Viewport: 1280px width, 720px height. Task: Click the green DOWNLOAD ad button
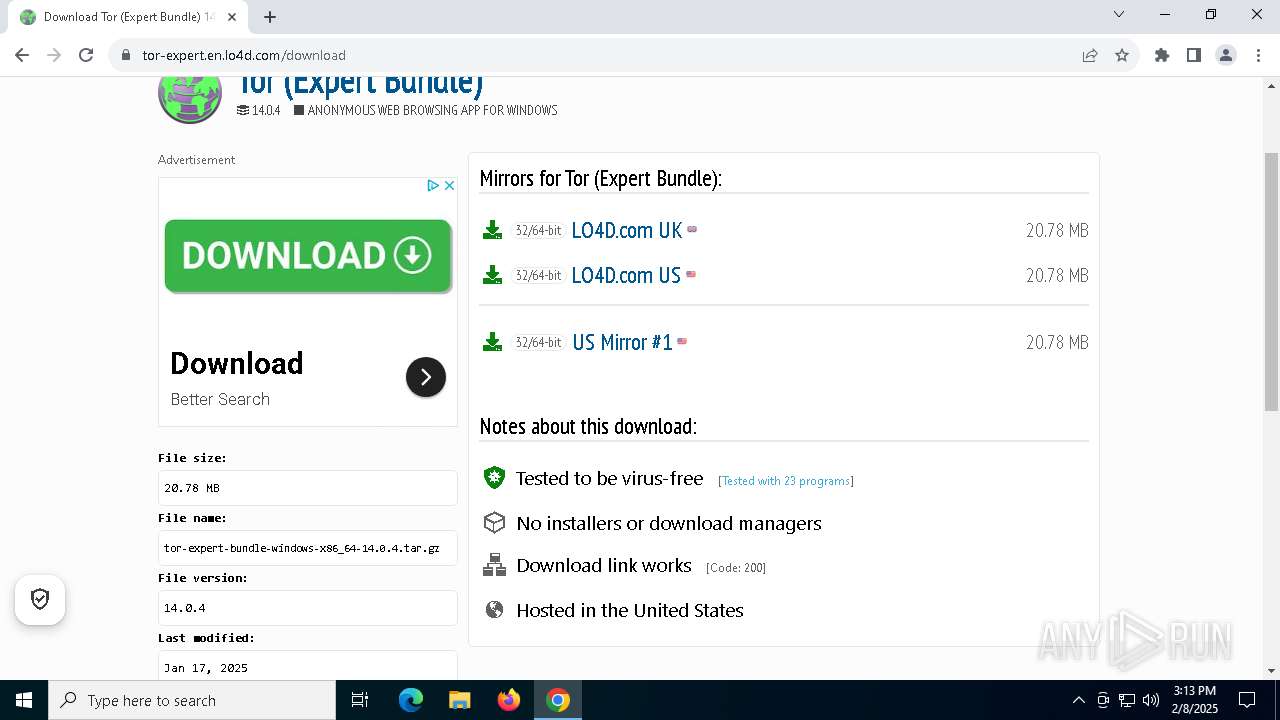pyautogui.click(x=308, y=256)
